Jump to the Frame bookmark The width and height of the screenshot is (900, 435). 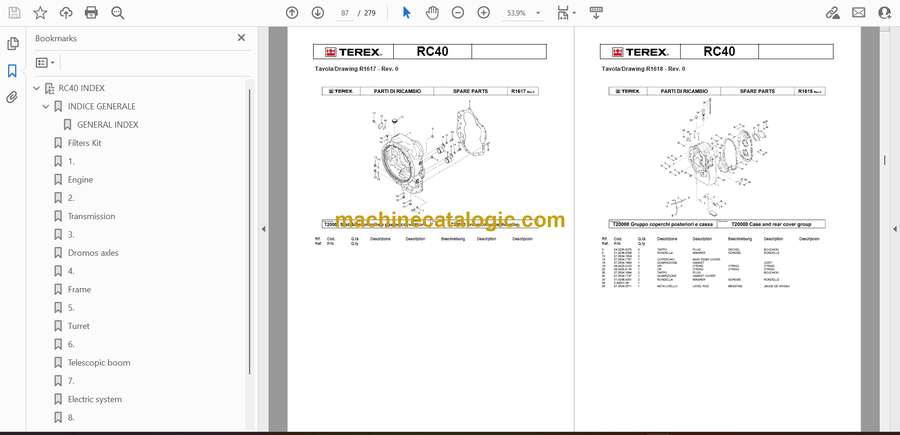coord(79,289)
